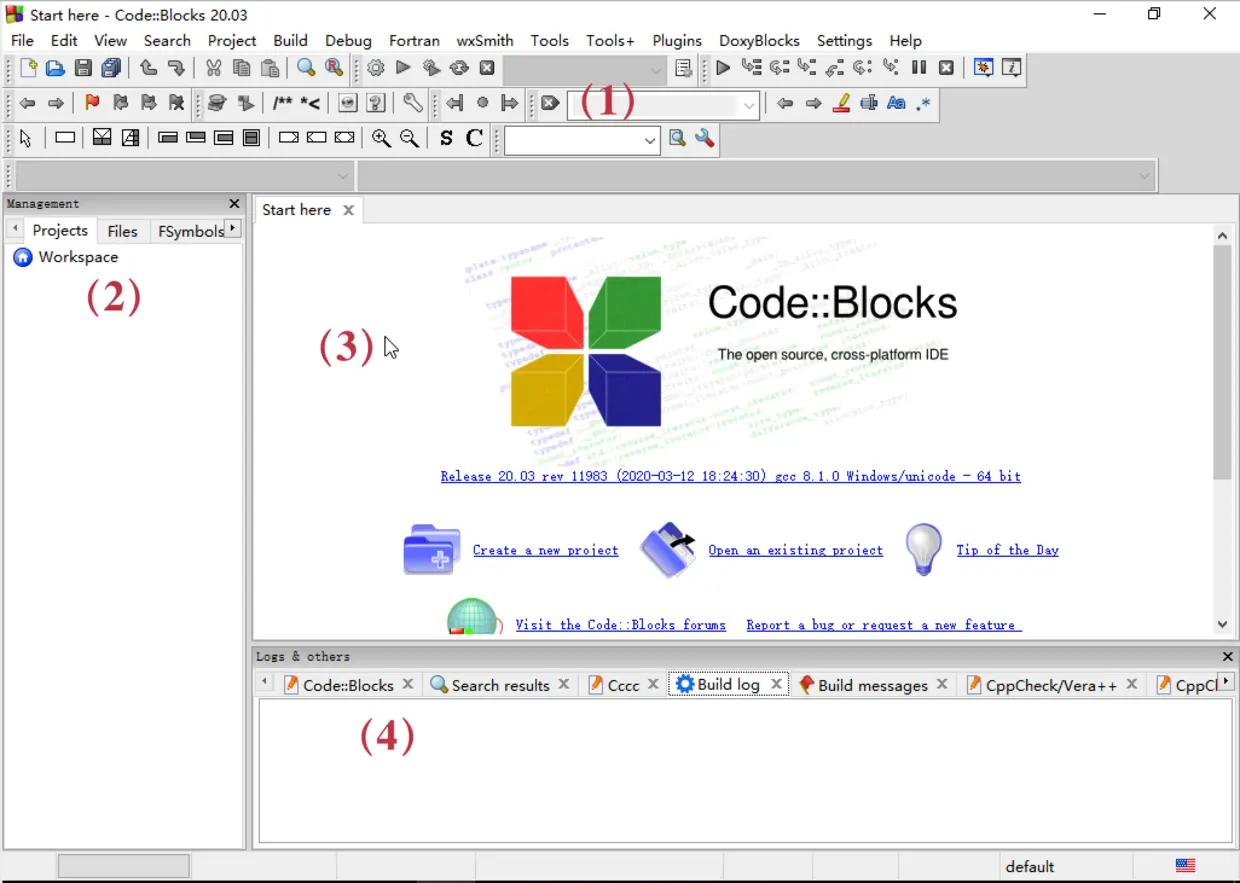Open the DoxyBlocks menu
The image size is (1240, 883).
[759, 41]
